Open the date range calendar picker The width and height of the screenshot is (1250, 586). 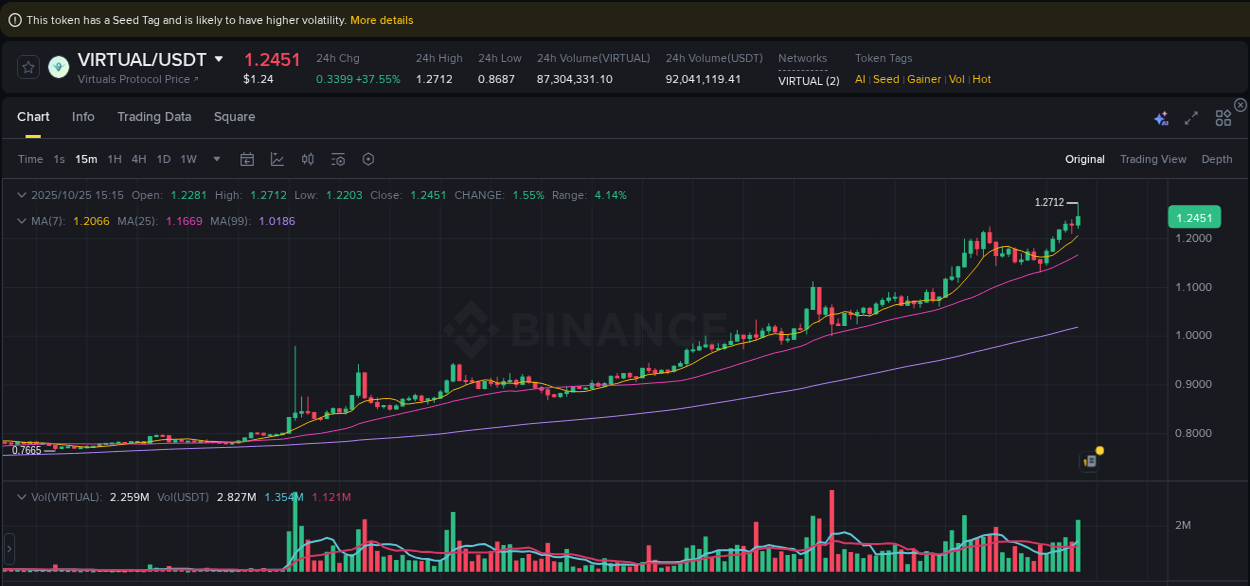point(247,159)
